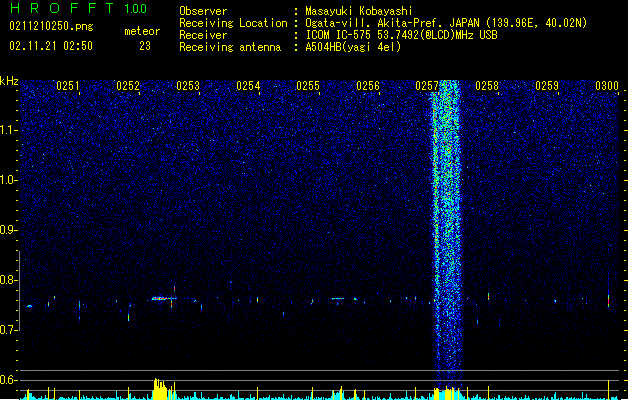Click the antenna value A504HB(yagi 4el)
This screenshot has height=400, width=629.
353,47
